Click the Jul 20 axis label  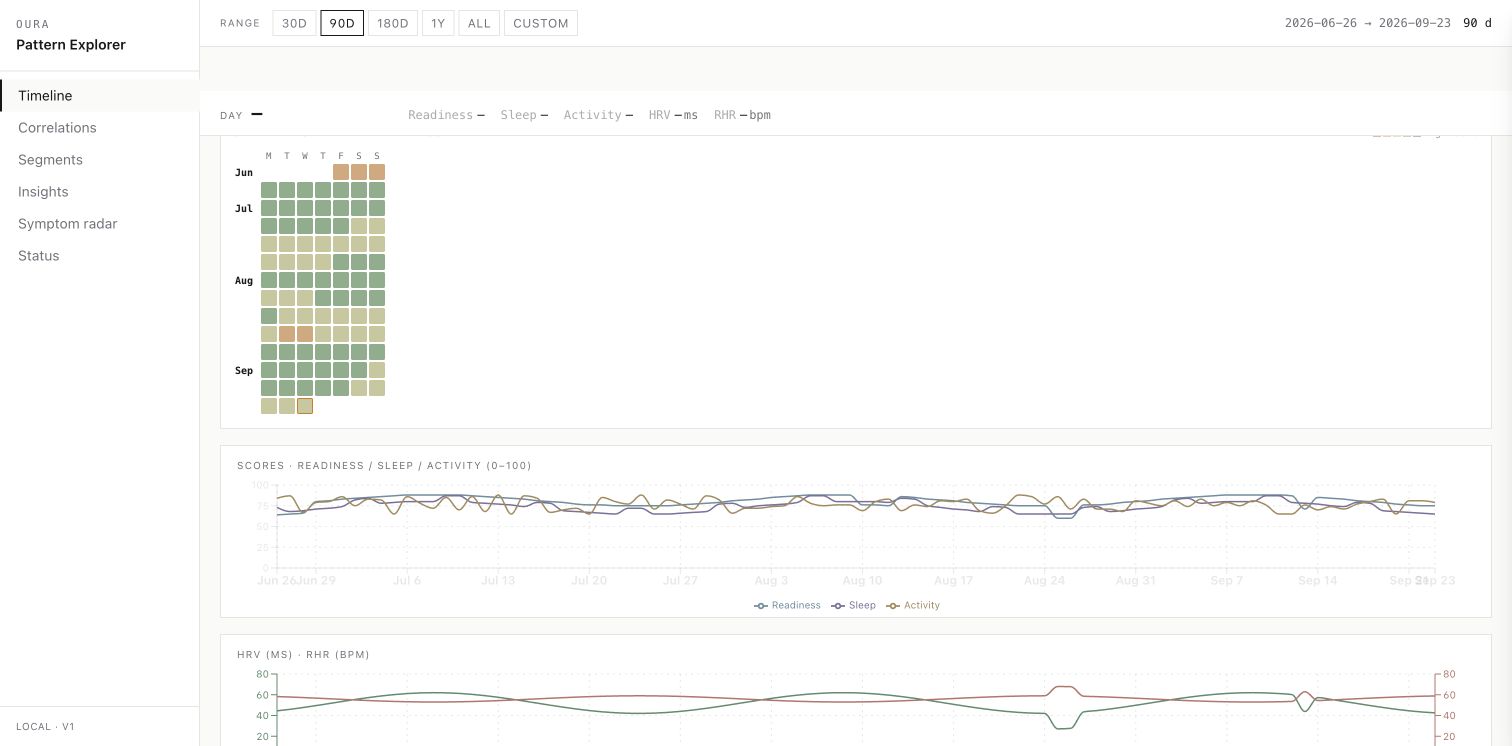coord(589,580)
